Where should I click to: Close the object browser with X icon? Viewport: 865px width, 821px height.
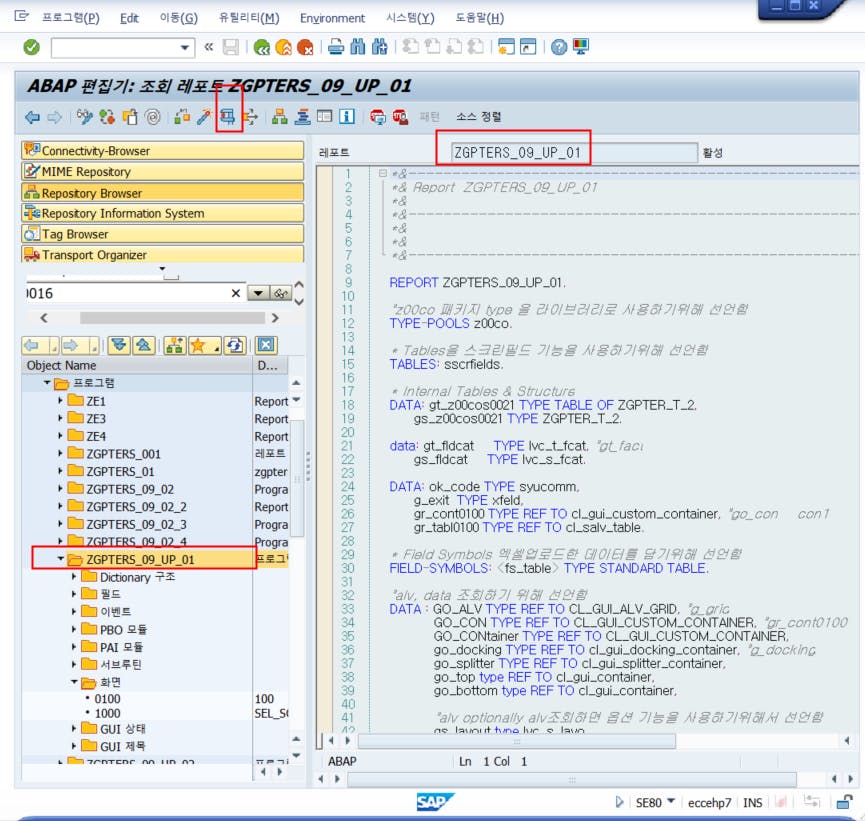point(266,346)
